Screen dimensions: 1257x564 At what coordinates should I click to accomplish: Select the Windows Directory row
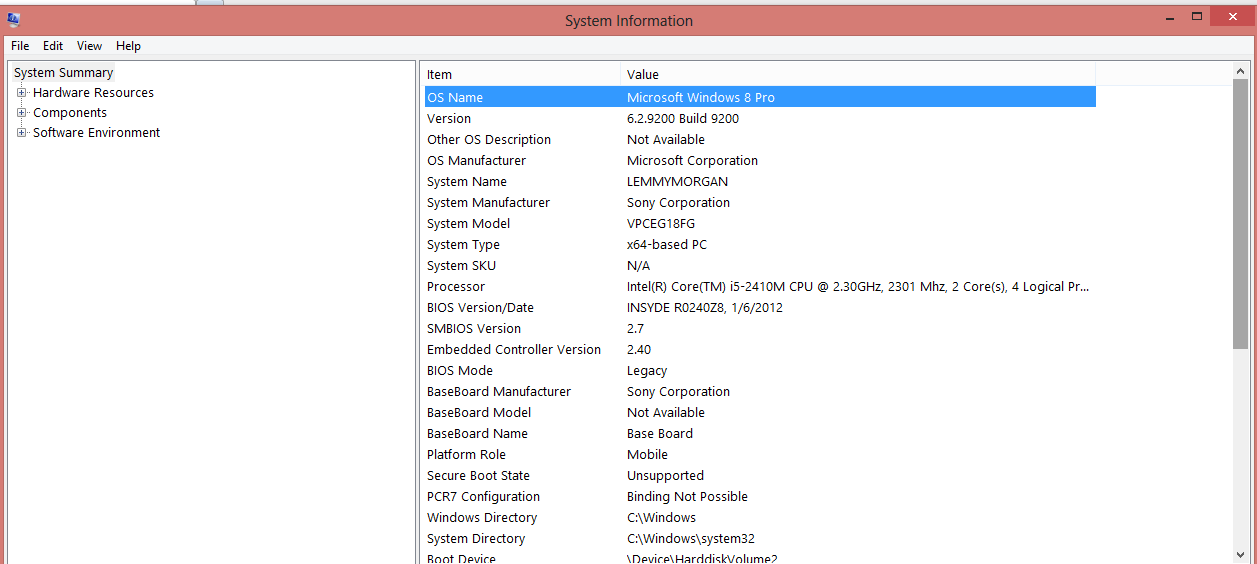tap(759, 517)
